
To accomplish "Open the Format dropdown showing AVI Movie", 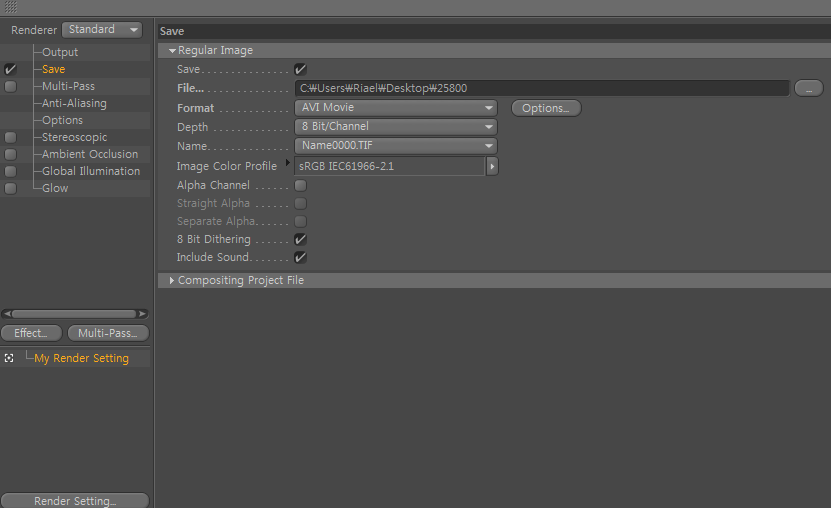I will click(x=396, y=108).
